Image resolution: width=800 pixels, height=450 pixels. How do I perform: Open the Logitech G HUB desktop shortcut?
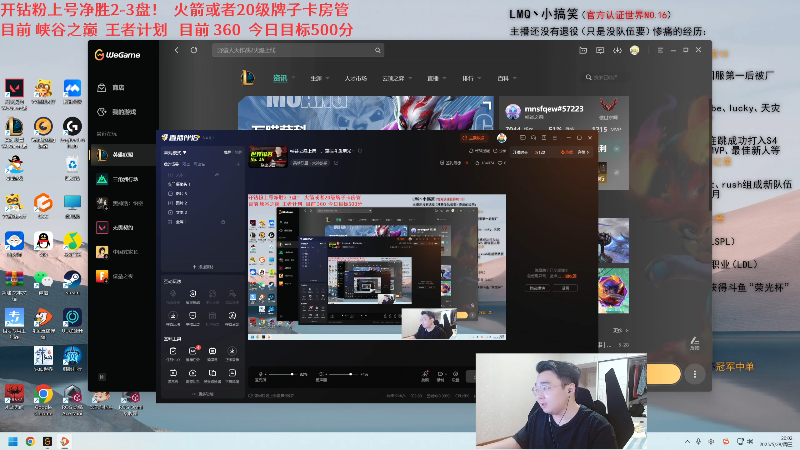[72, 127]
